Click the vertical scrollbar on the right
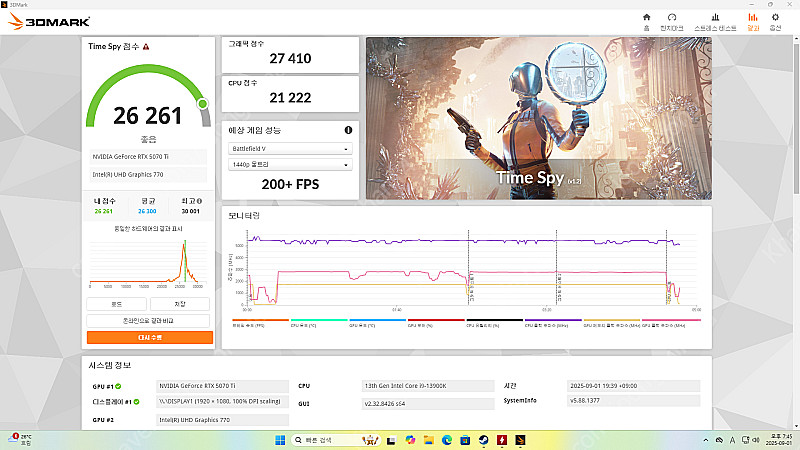Image resolution: width=800 pixels, height=450 pixels. 796,117
